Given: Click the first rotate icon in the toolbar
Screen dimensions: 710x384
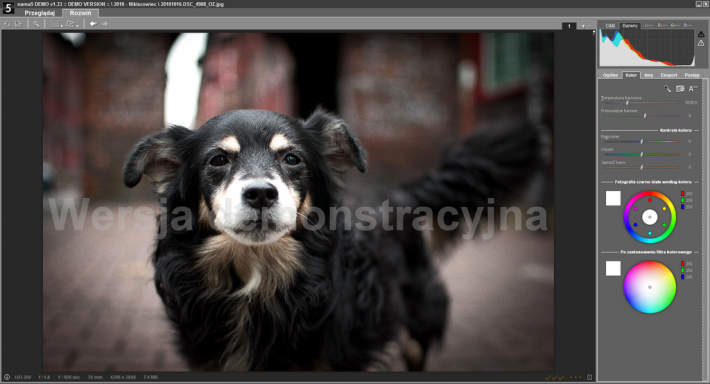Looking at the screenshot, I should coord(7,24).
